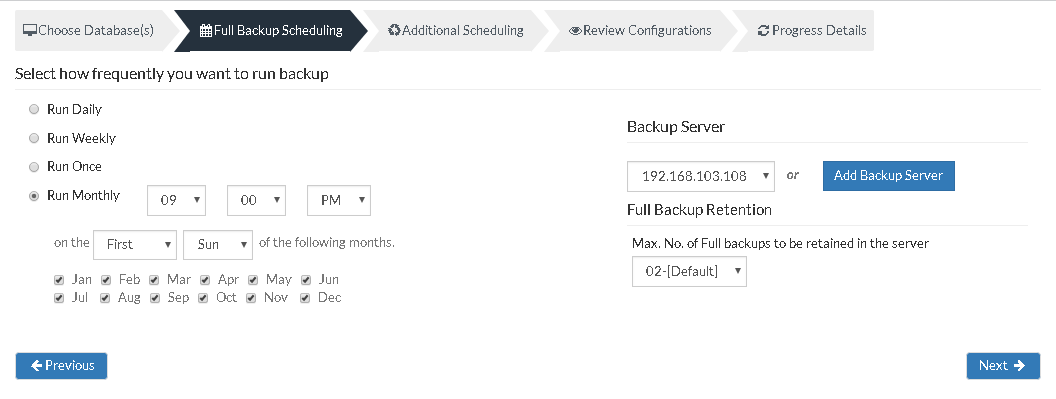The image size is (1056, 399).
Task: Click the right arrow icon on Next button
Action: [x=1019, y=365]
